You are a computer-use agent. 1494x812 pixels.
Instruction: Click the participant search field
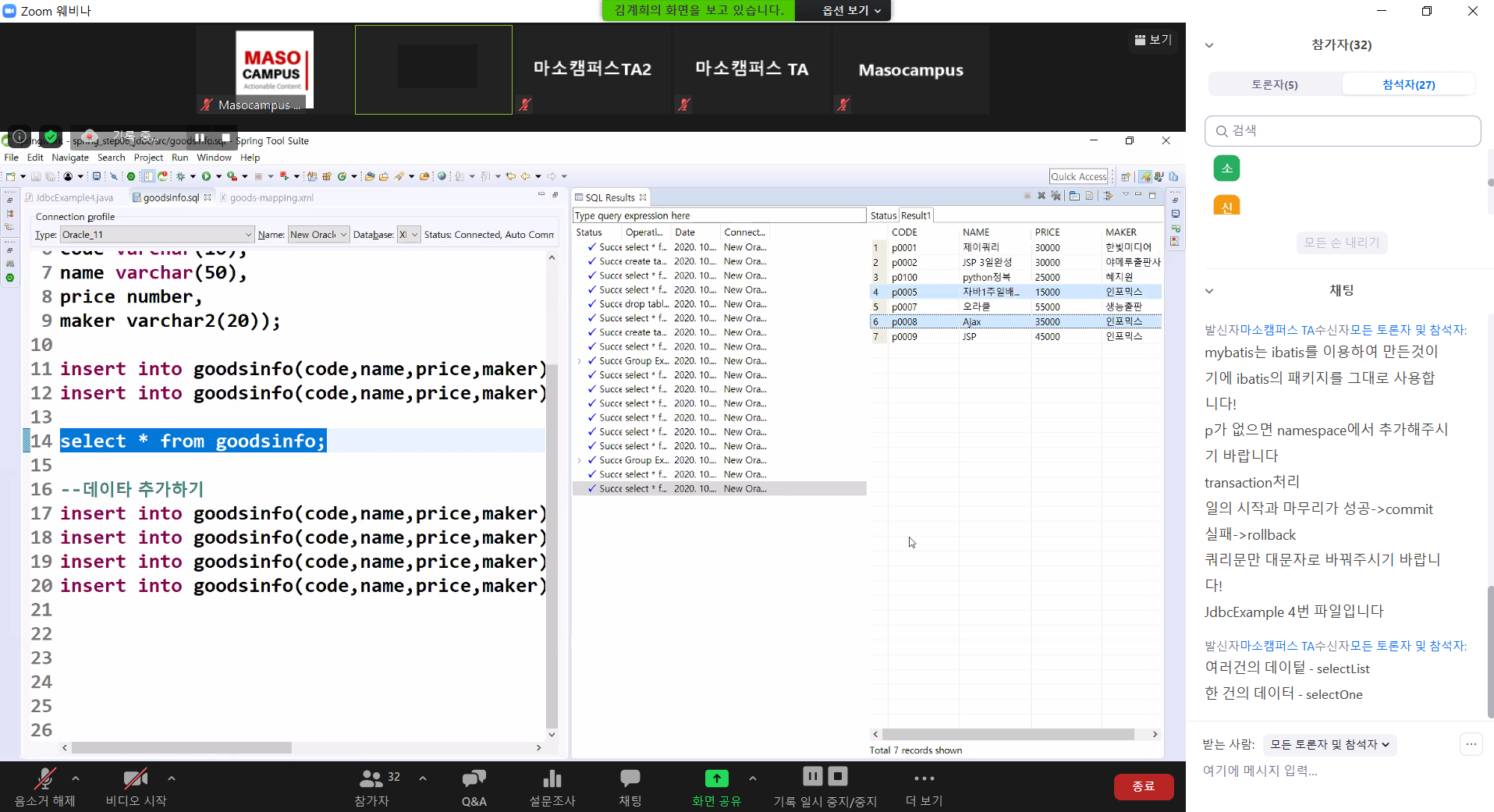(x=1342, y=131)
